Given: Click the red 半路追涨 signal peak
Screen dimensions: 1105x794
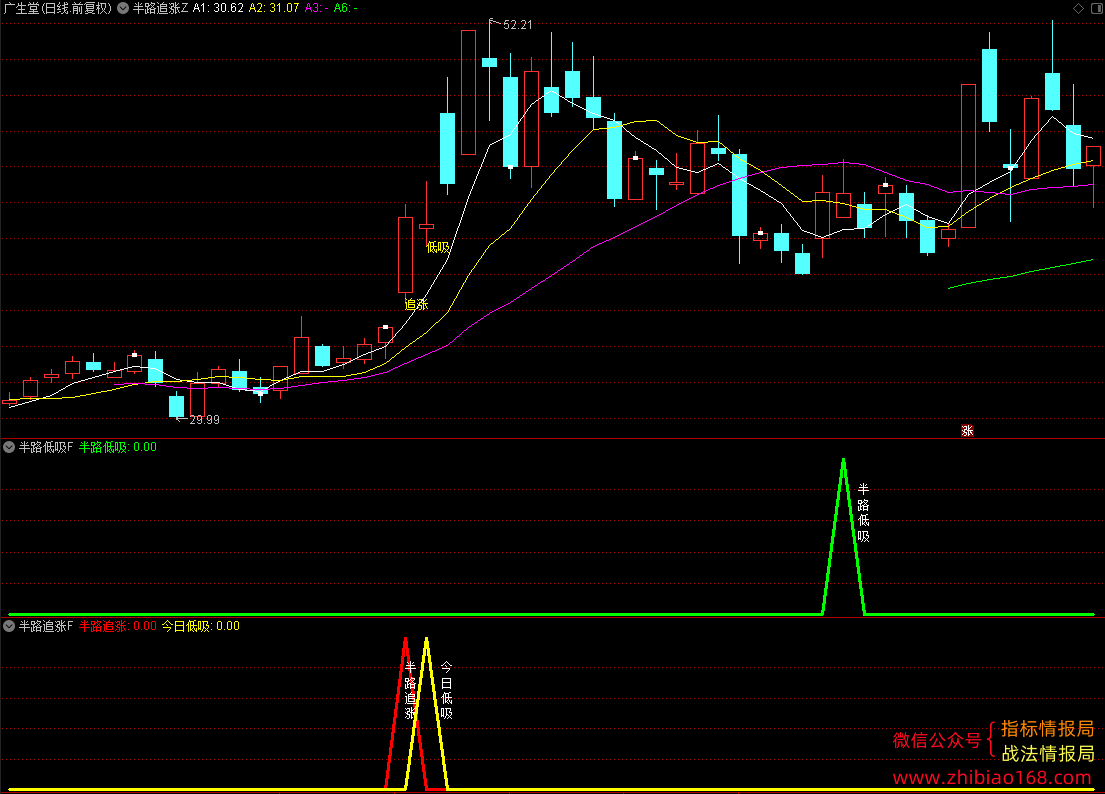Looking at the screenshot, I should tap(406, 712).
